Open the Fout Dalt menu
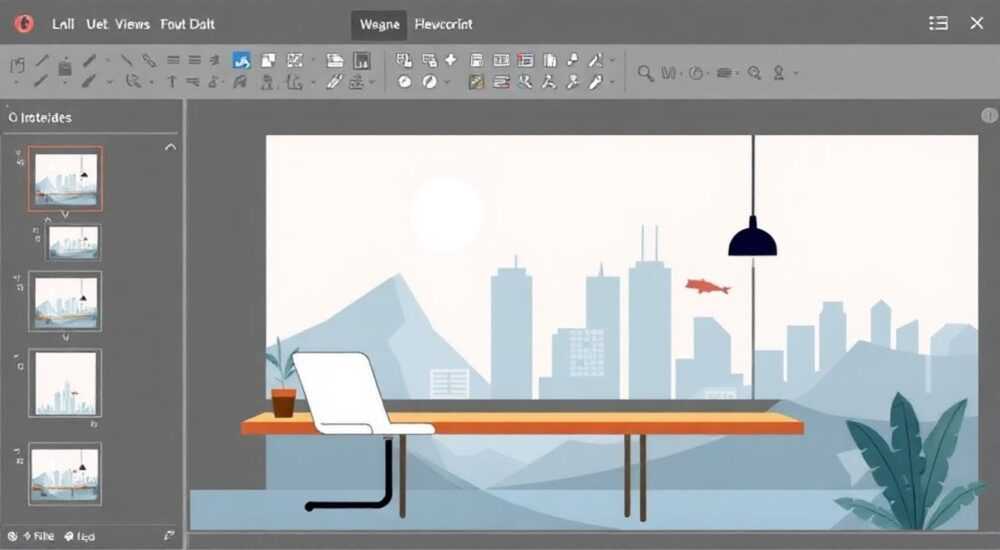This screenshot has height=550, width=1000. click(188, 24)
